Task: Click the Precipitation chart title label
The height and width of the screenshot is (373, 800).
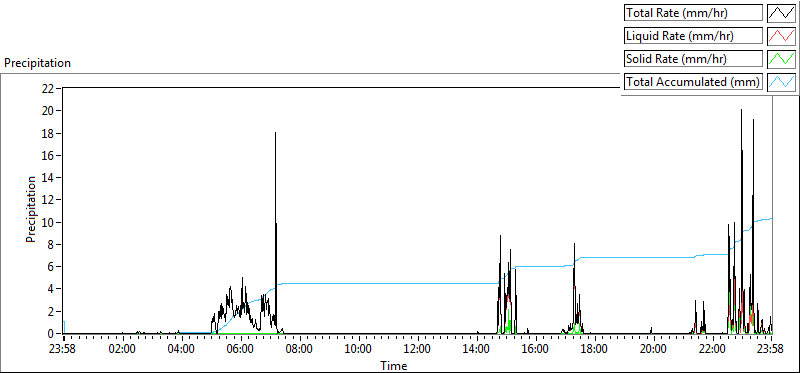Action: tap(37, 63)
